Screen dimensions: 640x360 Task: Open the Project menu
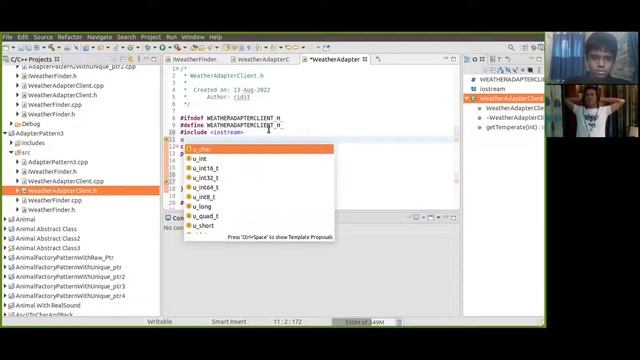coord(151,37)
